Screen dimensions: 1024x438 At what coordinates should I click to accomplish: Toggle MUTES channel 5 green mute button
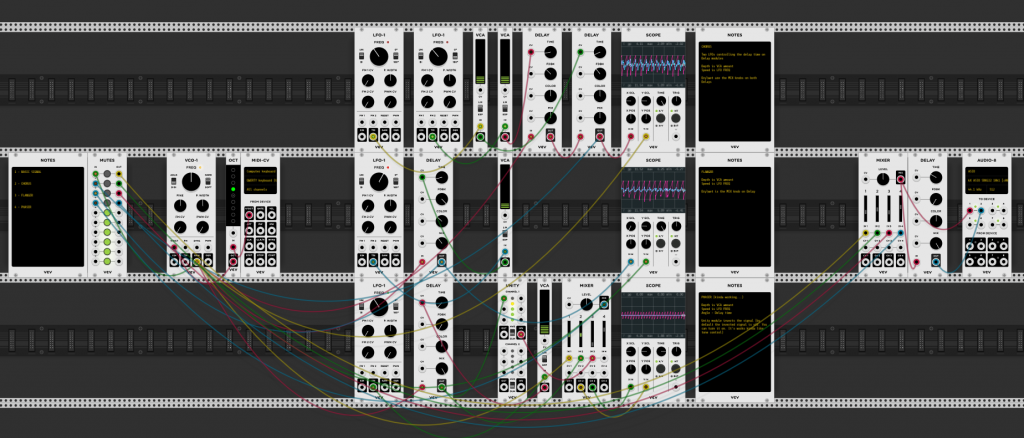[x=107, y=213]
